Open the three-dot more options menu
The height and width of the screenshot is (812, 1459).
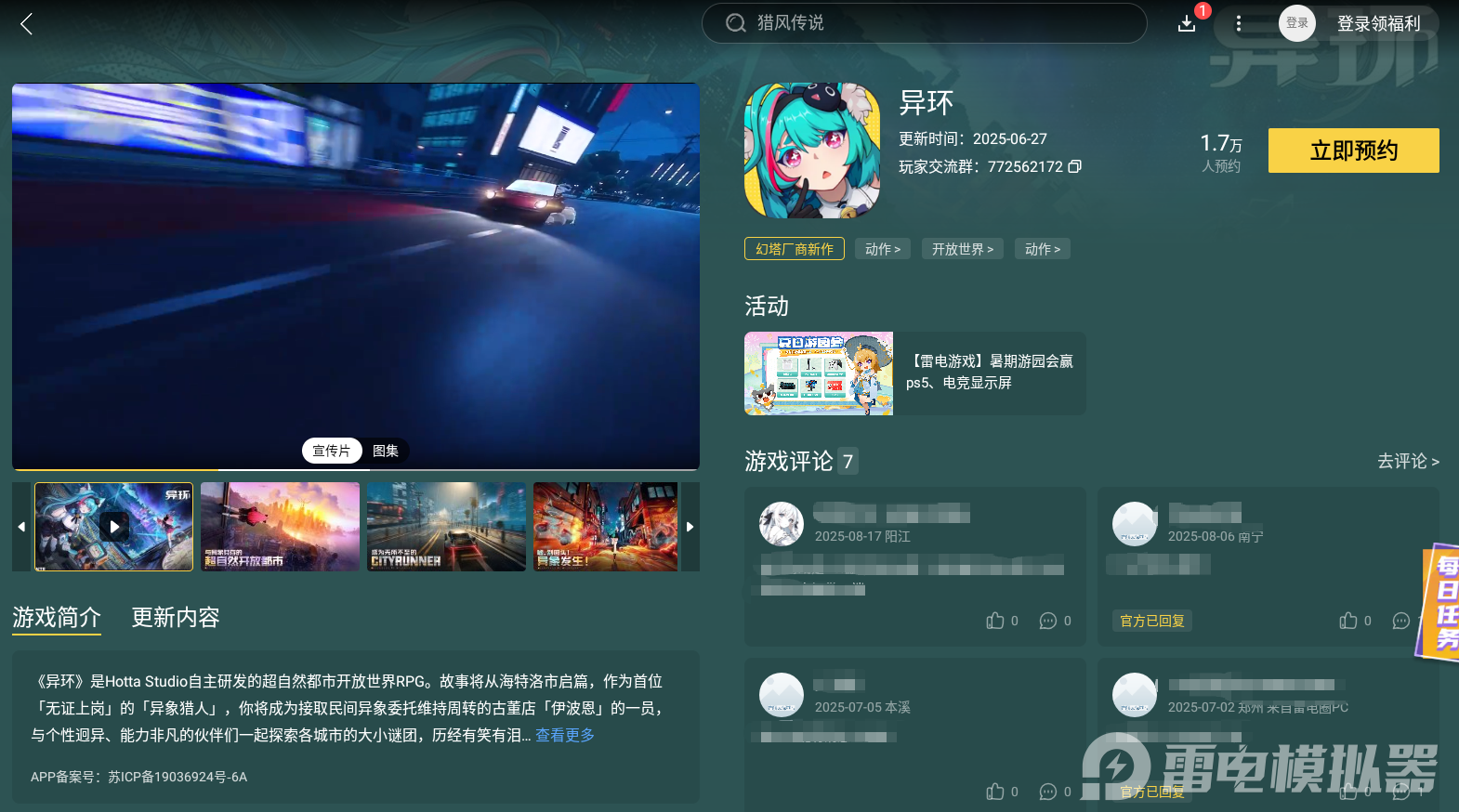pos(1239,23)
